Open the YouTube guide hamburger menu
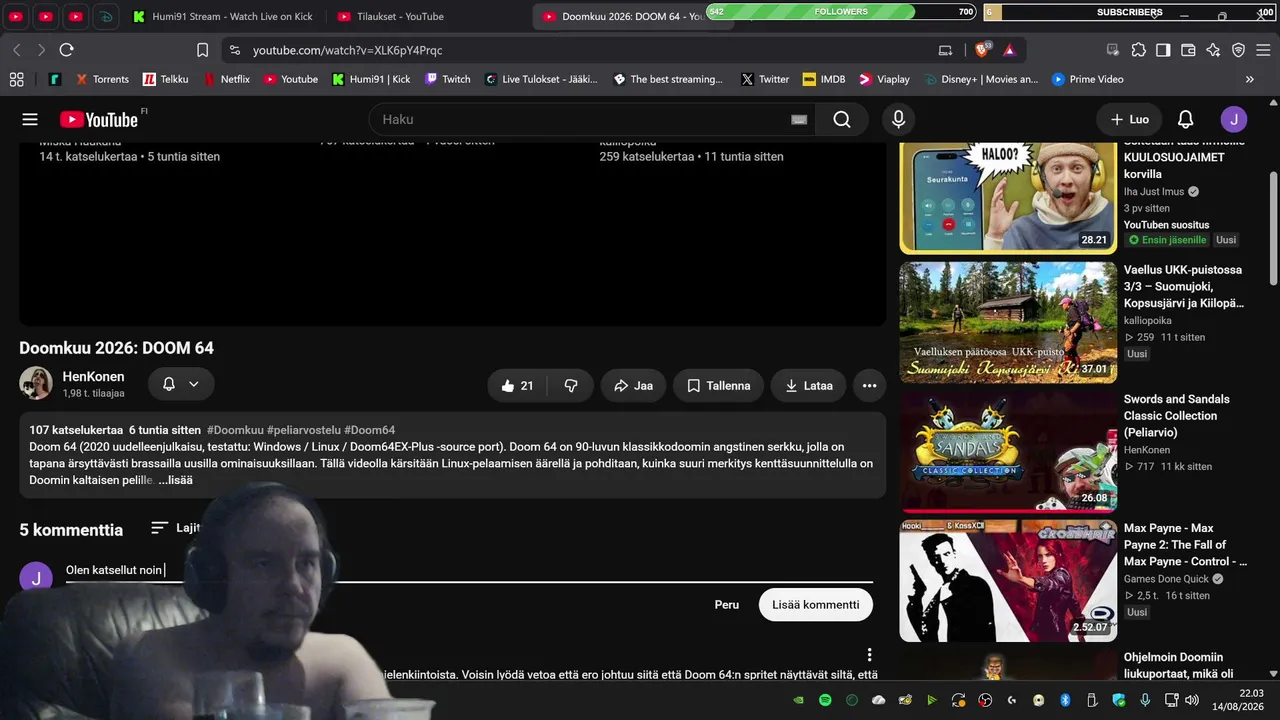Image resolution: width=1280 pixels, height=720 pixels. (x=30, y=120)
